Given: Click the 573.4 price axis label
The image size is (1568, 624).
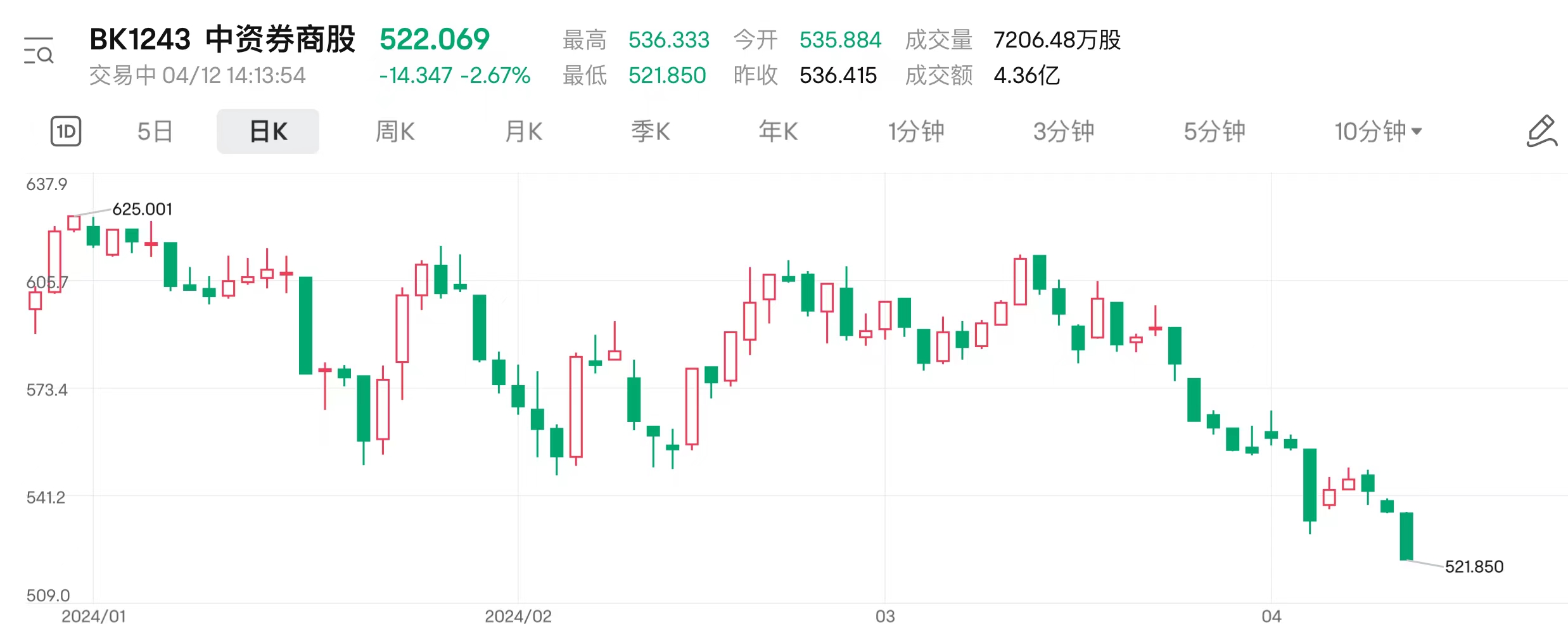Looking at the screenshot, I should 47,390.
